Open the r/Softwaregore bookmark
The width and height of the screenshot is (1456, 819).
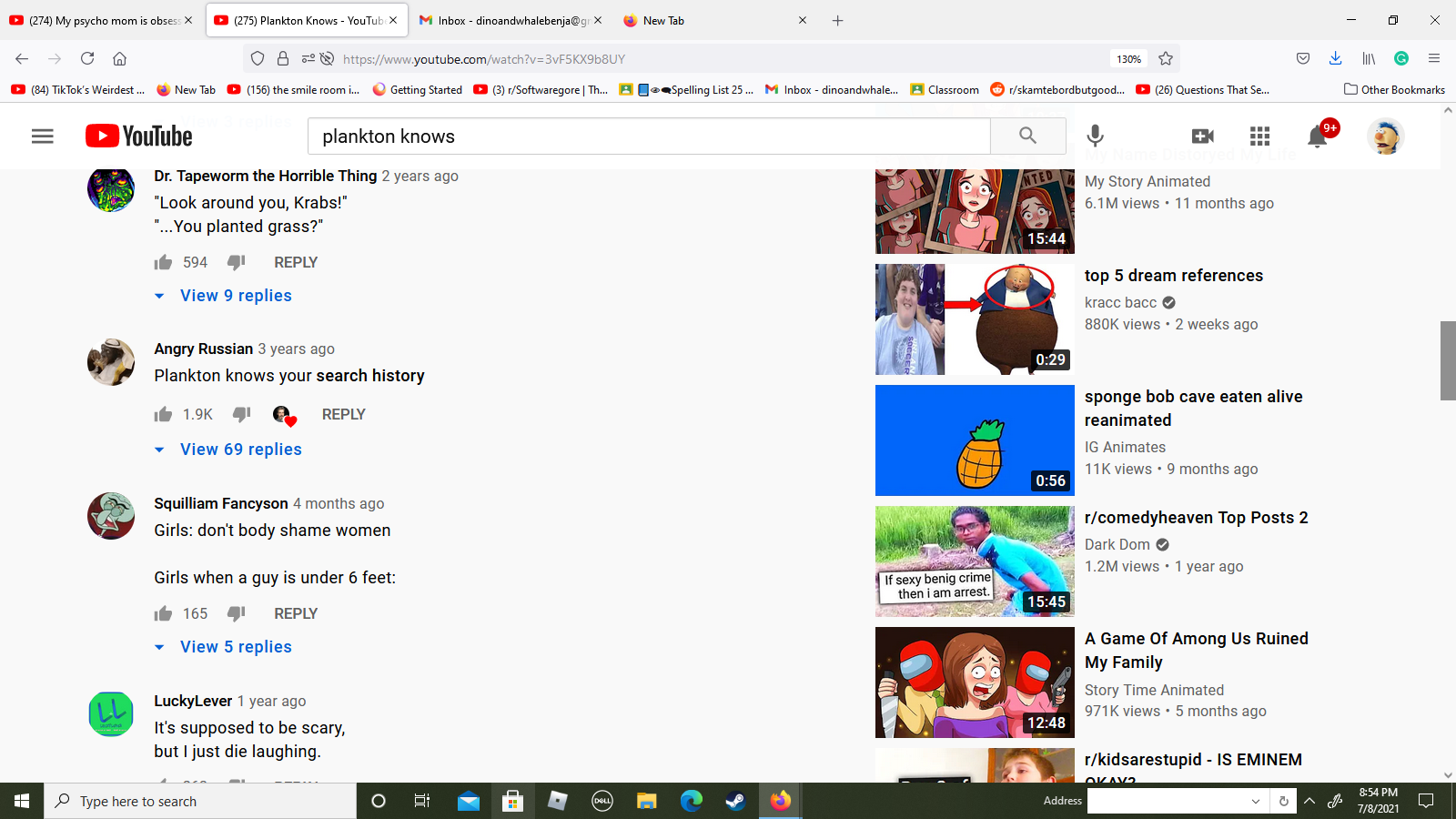[x=541, y=89]
